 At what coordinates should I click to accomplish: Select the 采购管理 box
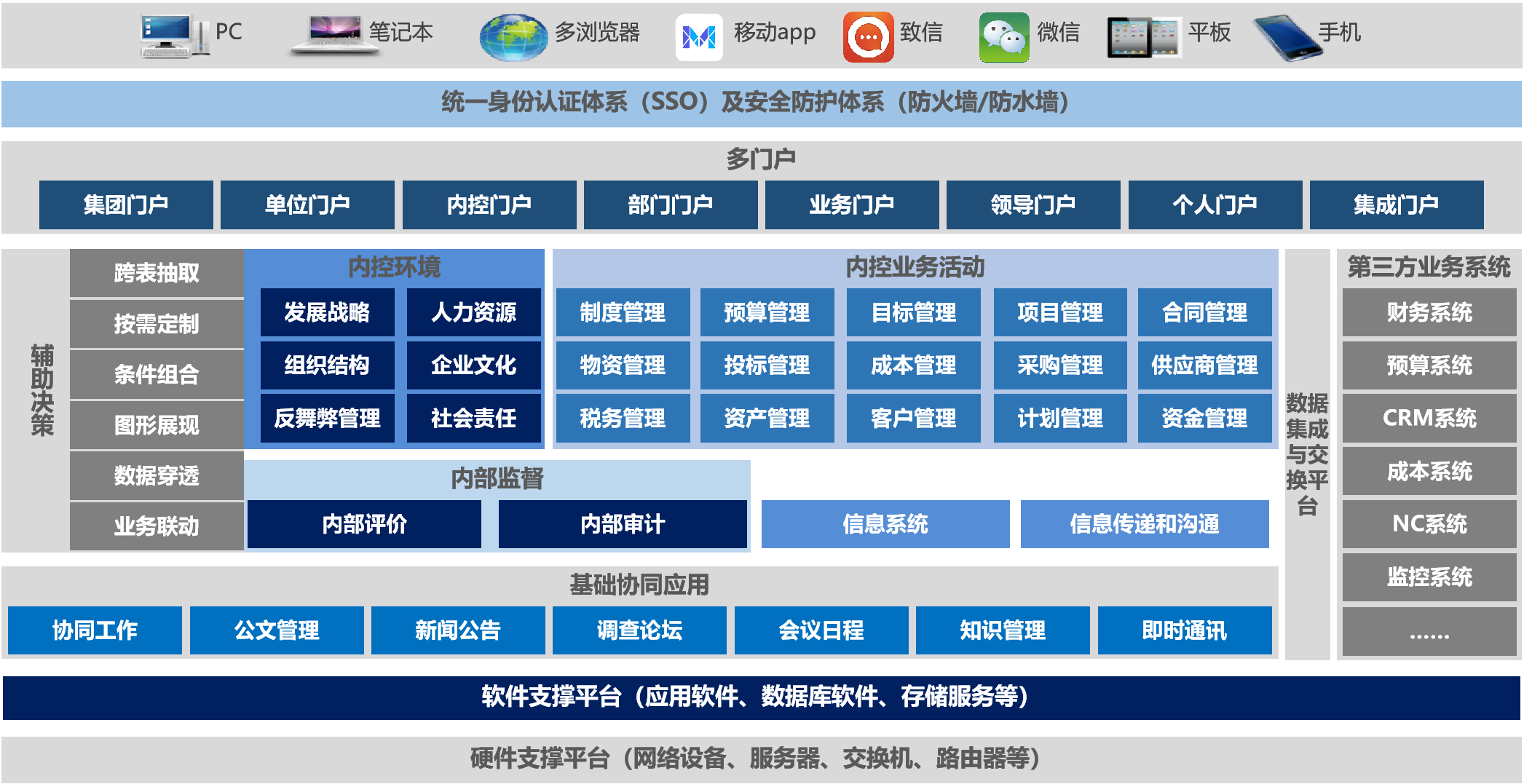point(1061,365)
